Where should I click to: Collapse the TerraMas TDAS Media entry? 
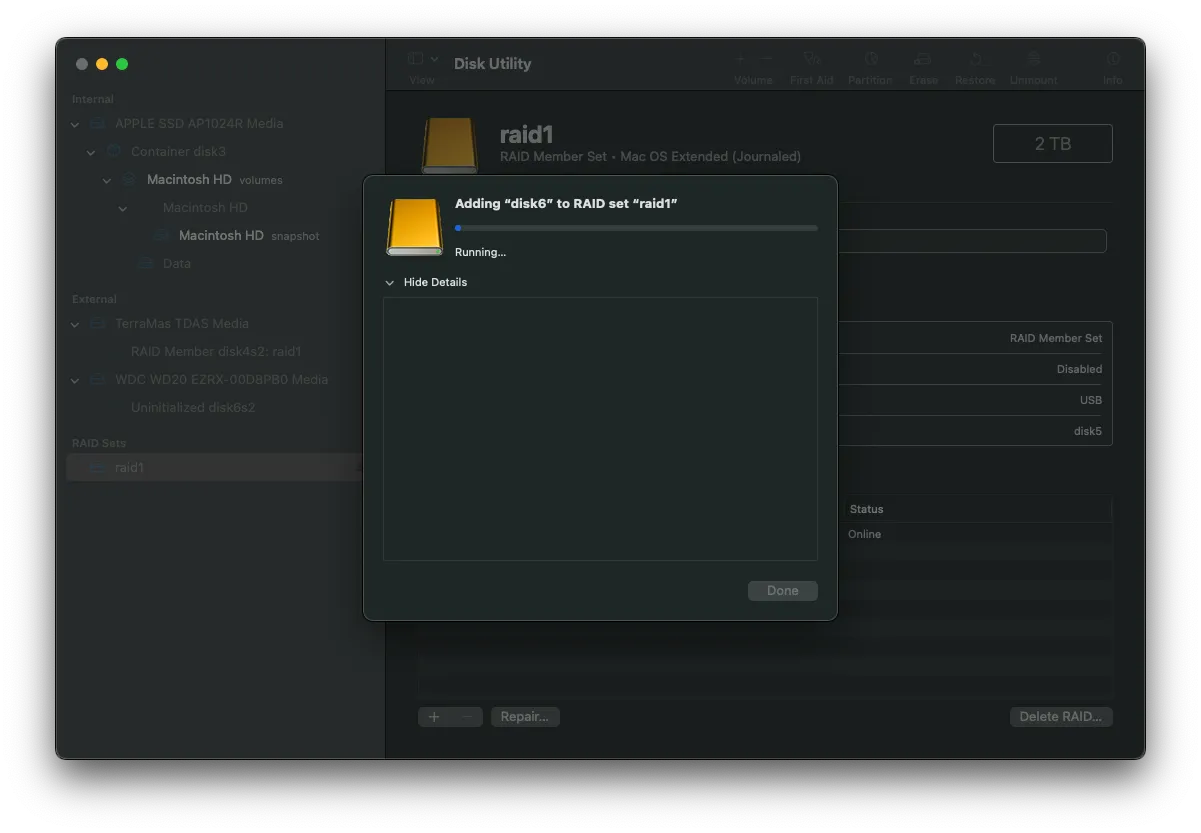click(75, 324)
